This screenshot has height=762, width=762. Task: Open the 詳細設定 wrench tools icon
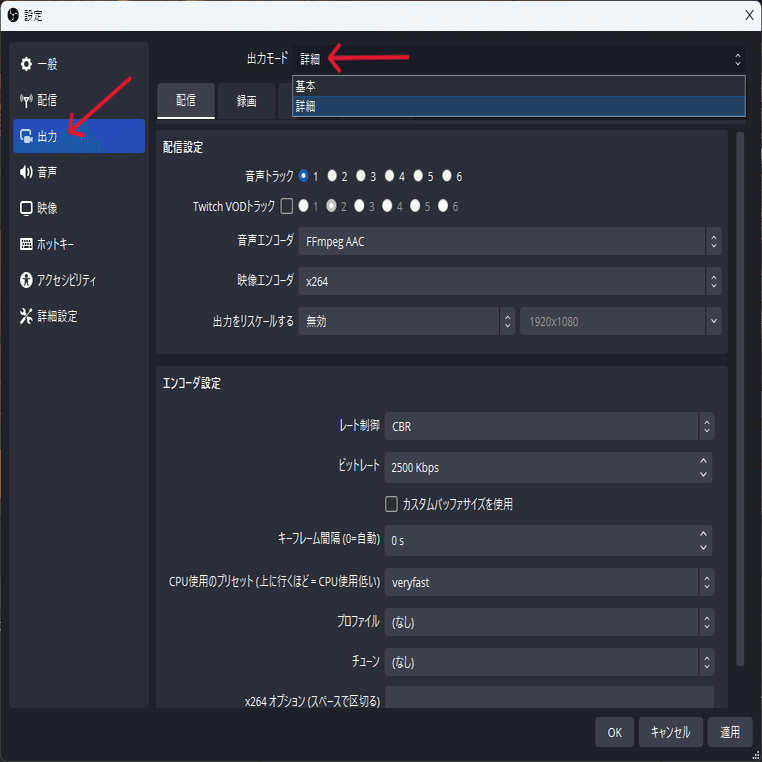pos(26,316)
